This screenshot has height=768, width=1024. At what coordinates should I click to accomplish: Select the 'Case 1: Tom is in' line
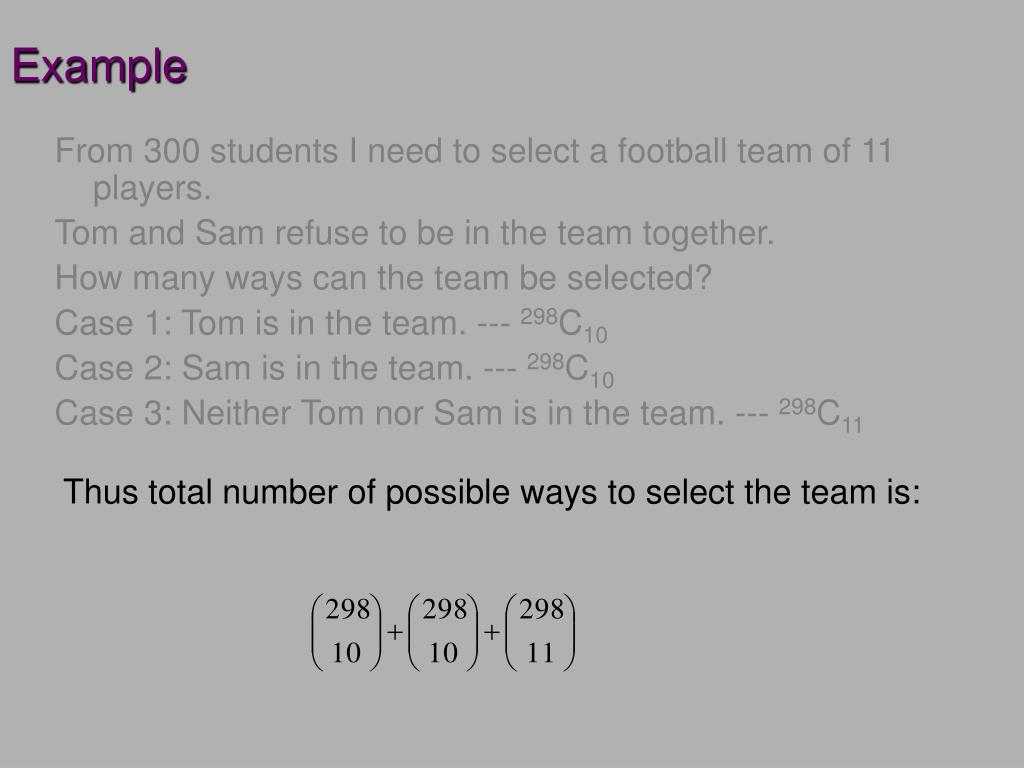[331, 324]
